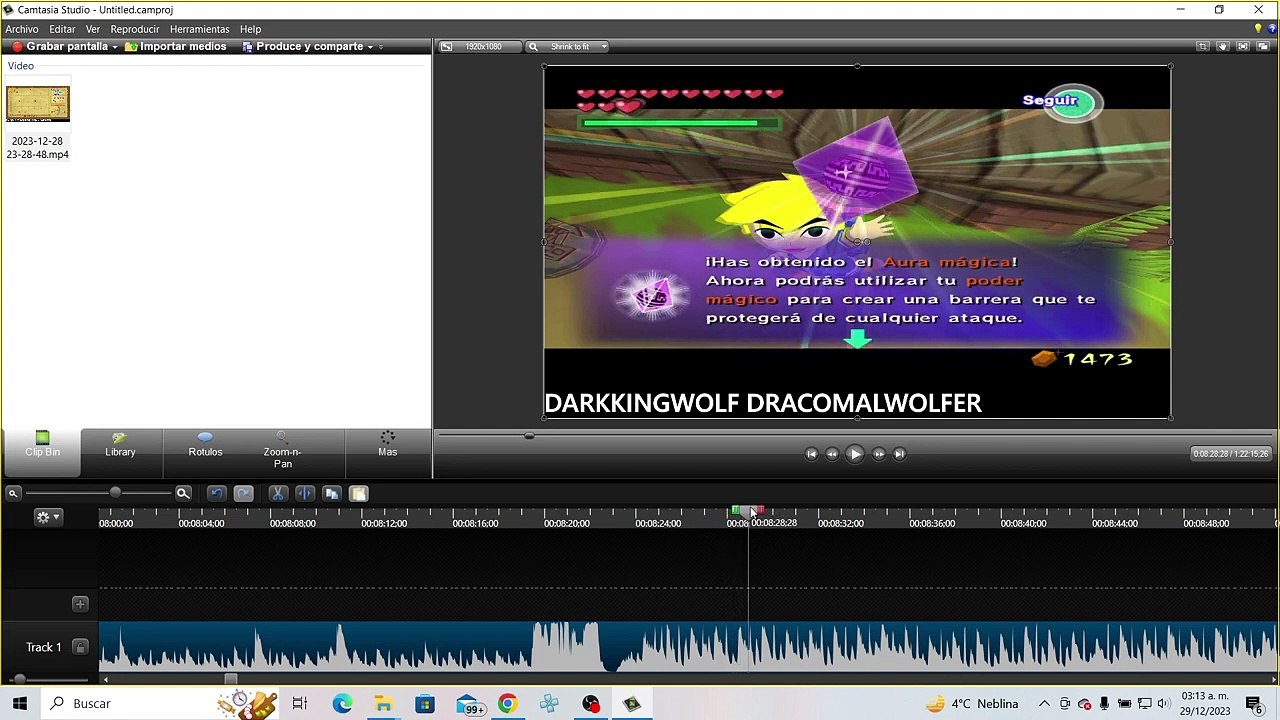Select the crop mode icon above preview
This screenshot has height=720, width=1280.
1203,46
